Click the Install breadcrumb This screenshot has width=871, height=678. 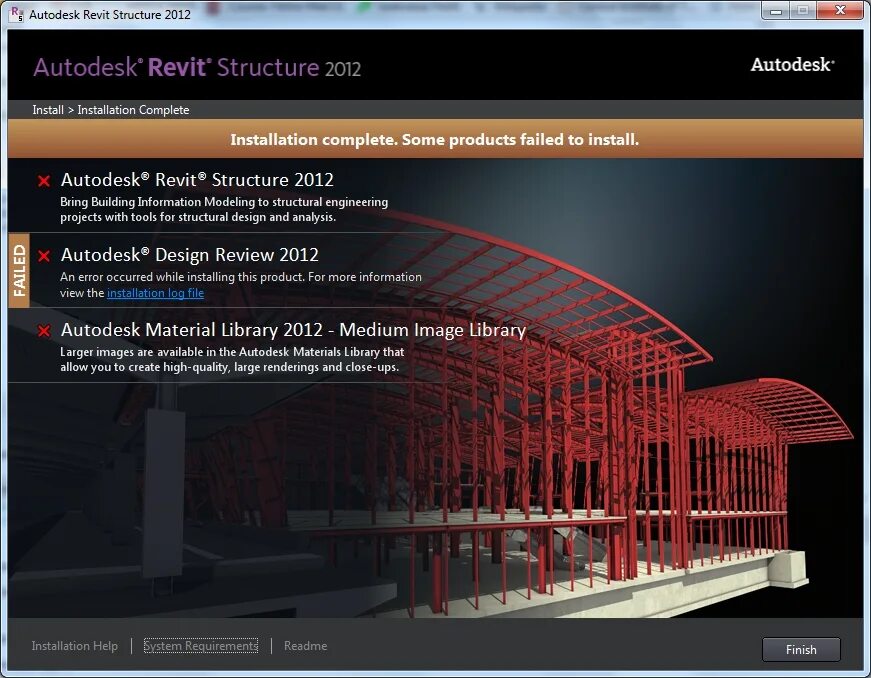click(48, 110)
